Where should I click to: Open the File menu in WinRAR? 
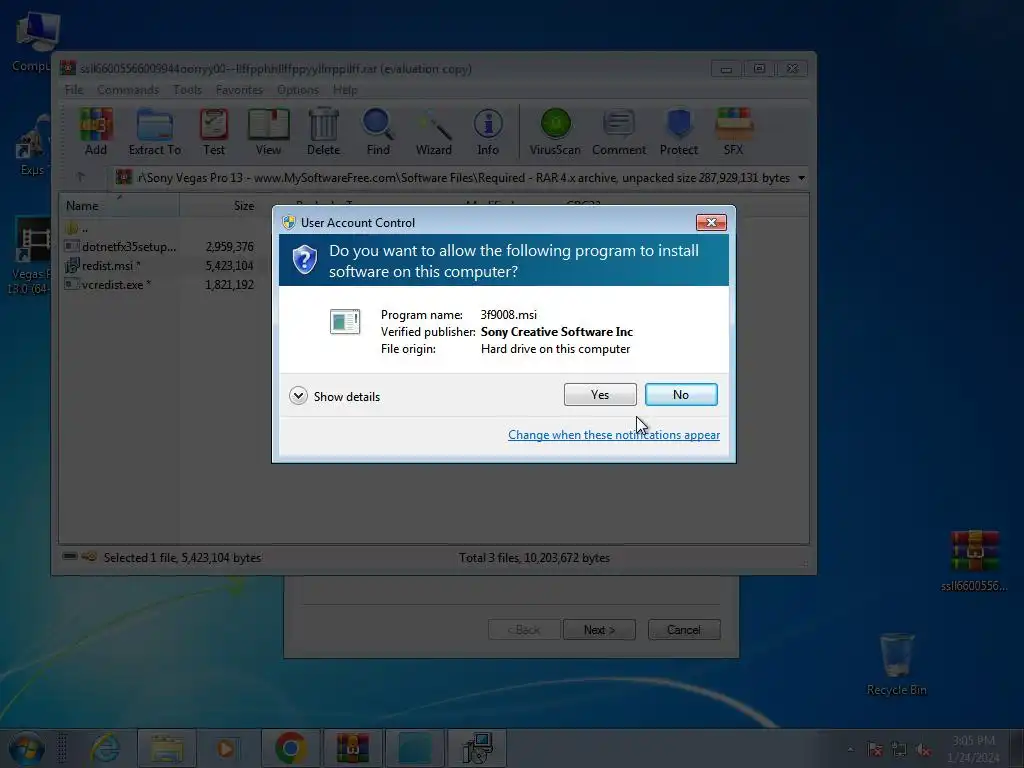pos(74,90)
